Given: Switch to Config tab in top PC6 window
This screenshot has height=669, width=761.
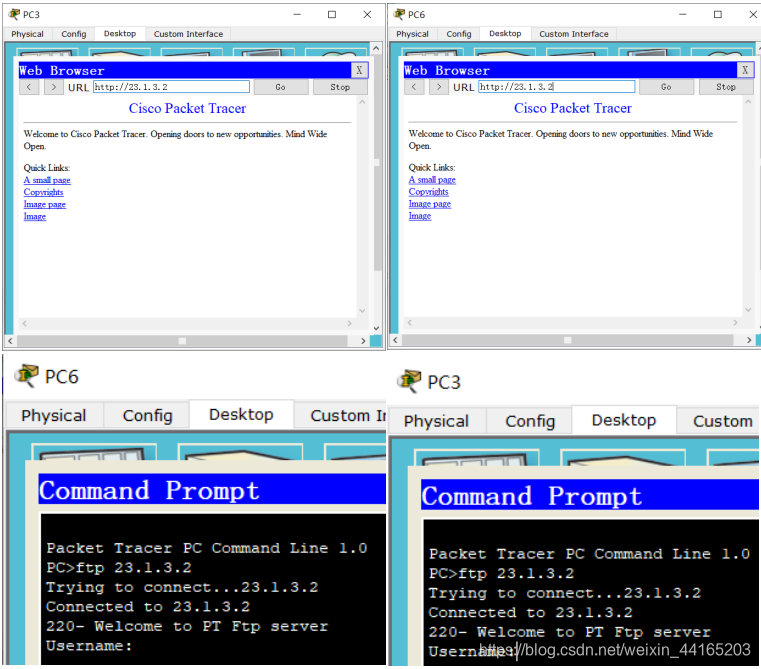Looking at the screenshot, I should coord(459,34).
